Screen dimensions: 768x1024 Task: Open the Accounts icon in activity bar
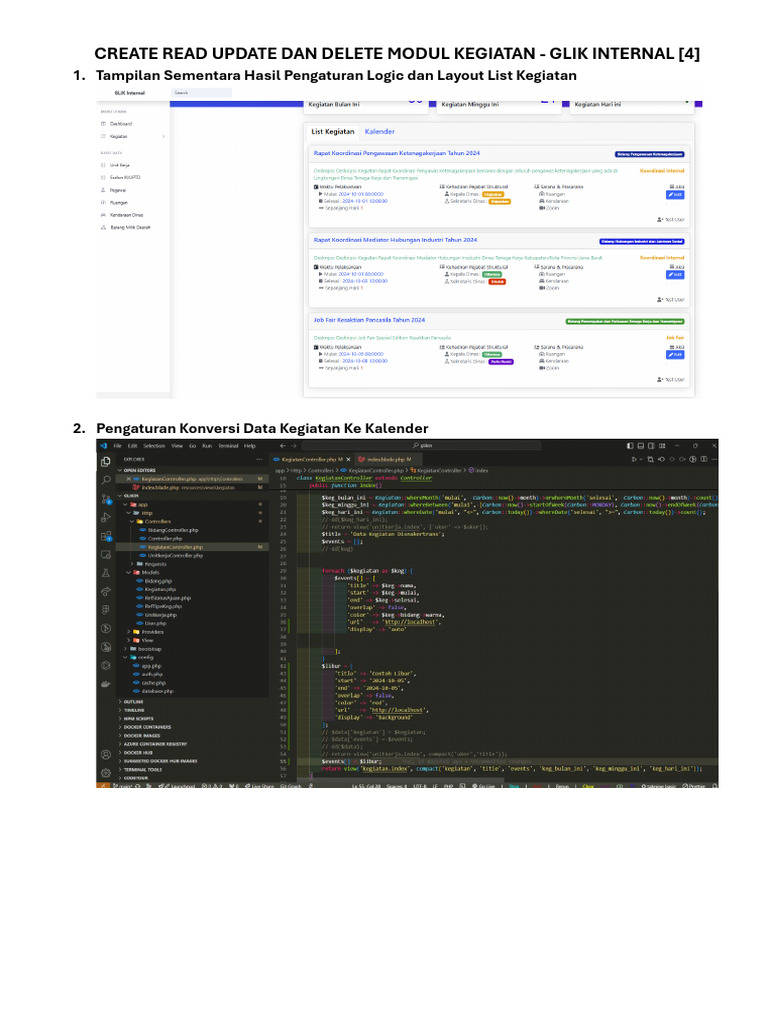(x=105, y=753)
